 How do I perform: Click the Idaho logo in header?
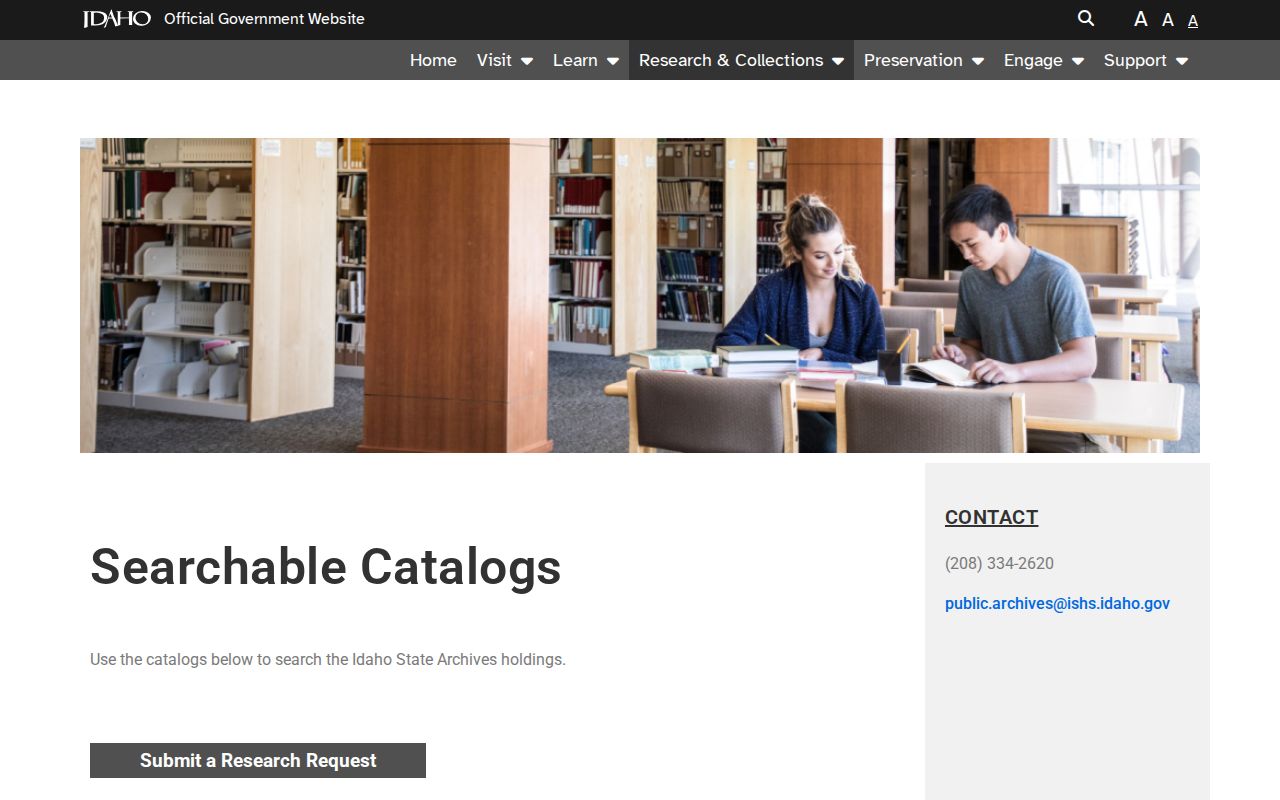[117, 19]
